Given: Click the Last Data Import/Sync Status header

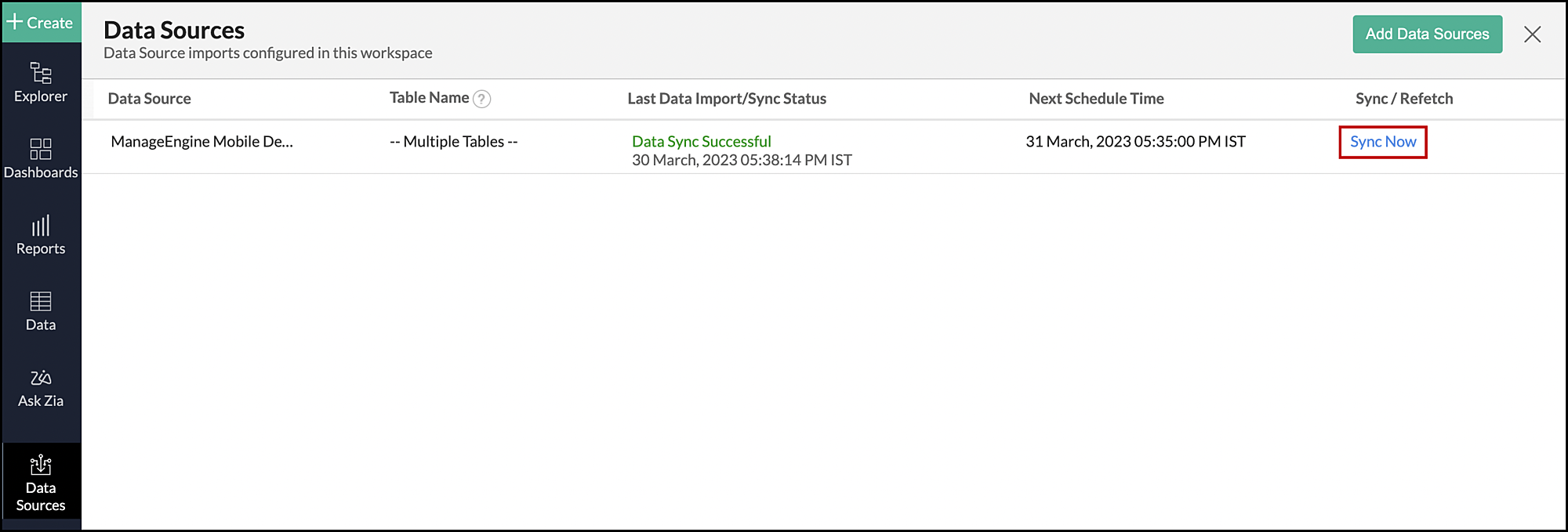Looking at the screenshot, I should point(726,99).
